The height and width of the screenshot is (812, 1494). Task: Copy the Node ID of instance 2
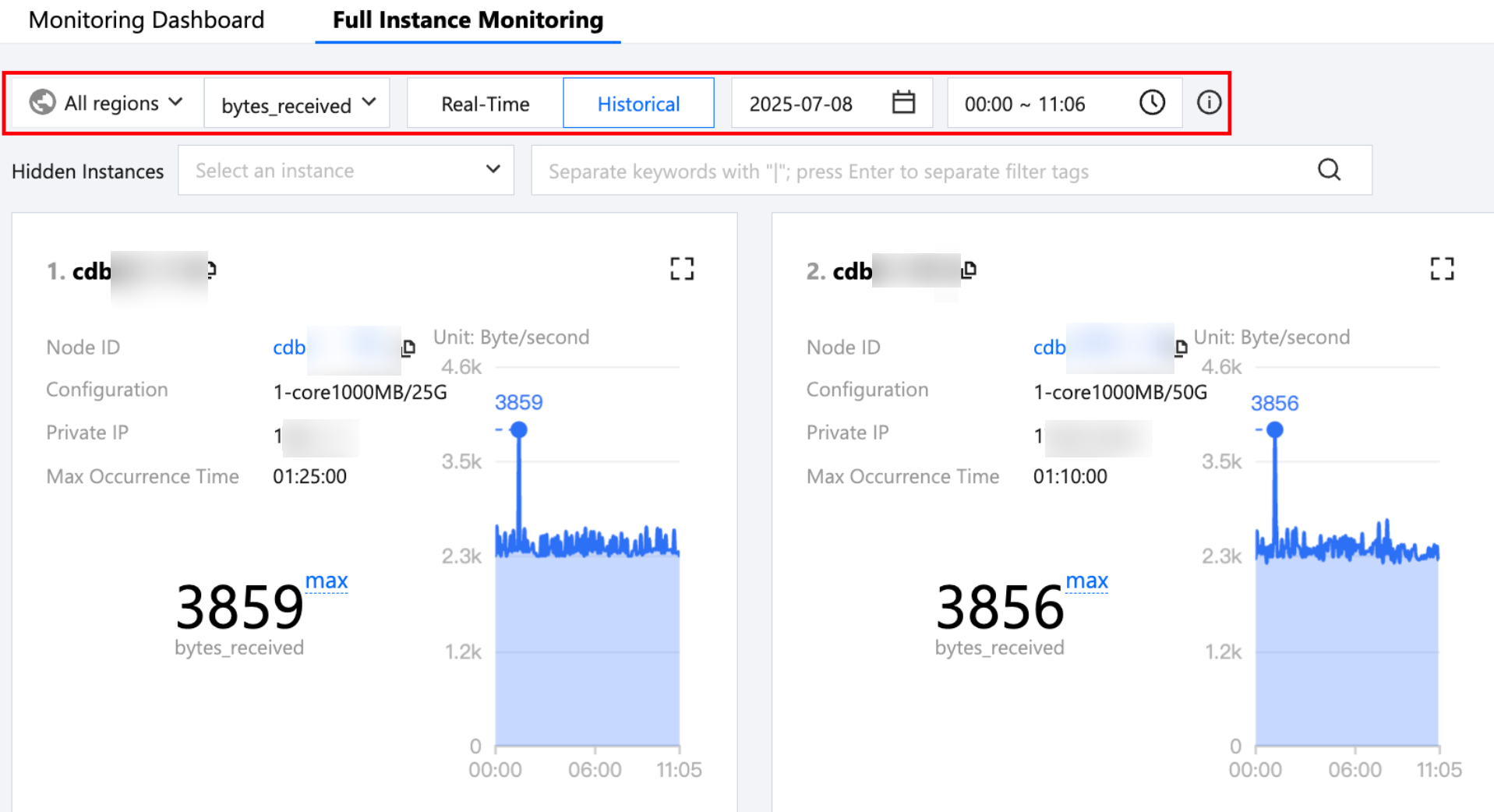coord(1181,348)
